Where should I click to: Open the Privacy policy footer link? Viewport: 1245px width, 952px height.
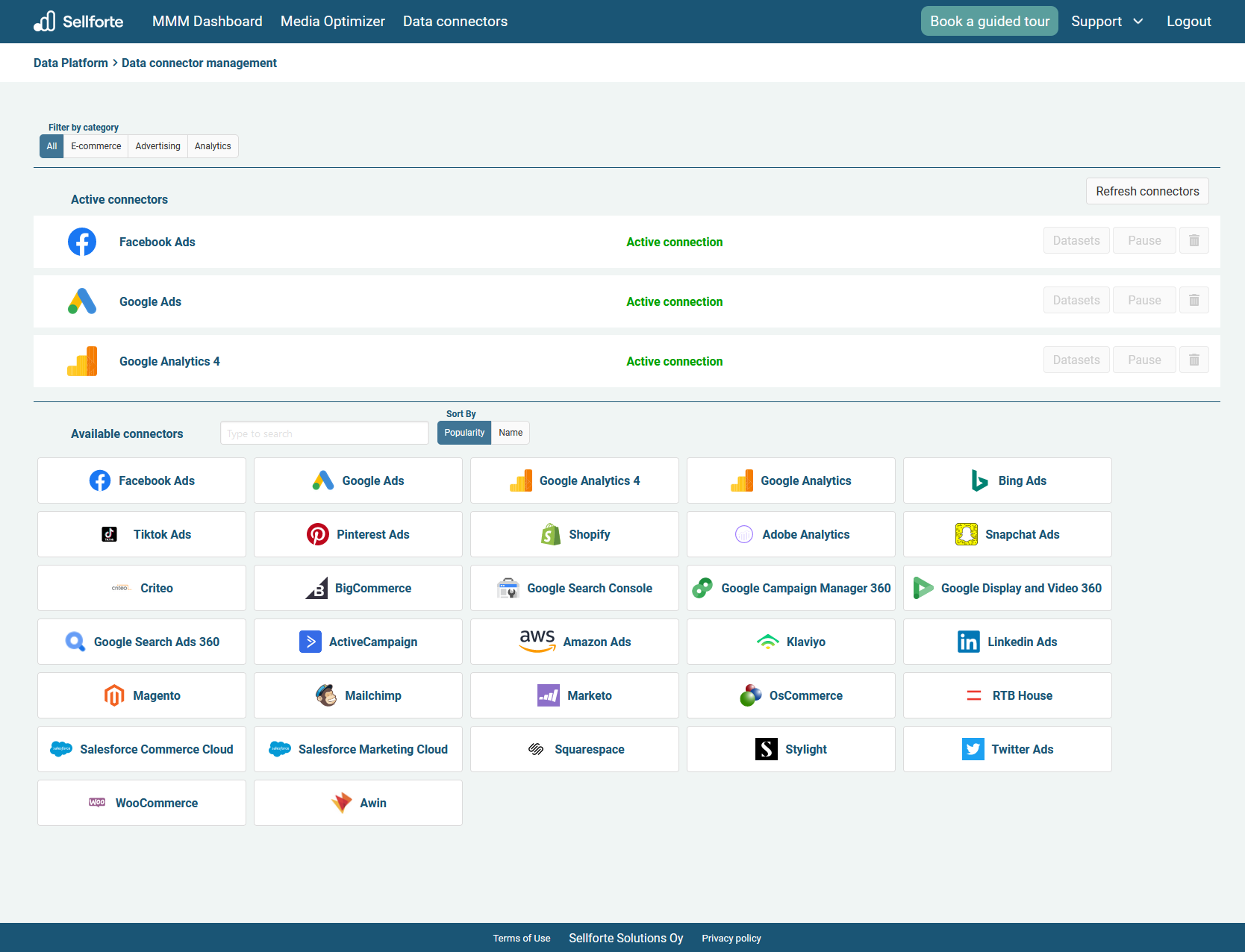[x=731, y=939]
